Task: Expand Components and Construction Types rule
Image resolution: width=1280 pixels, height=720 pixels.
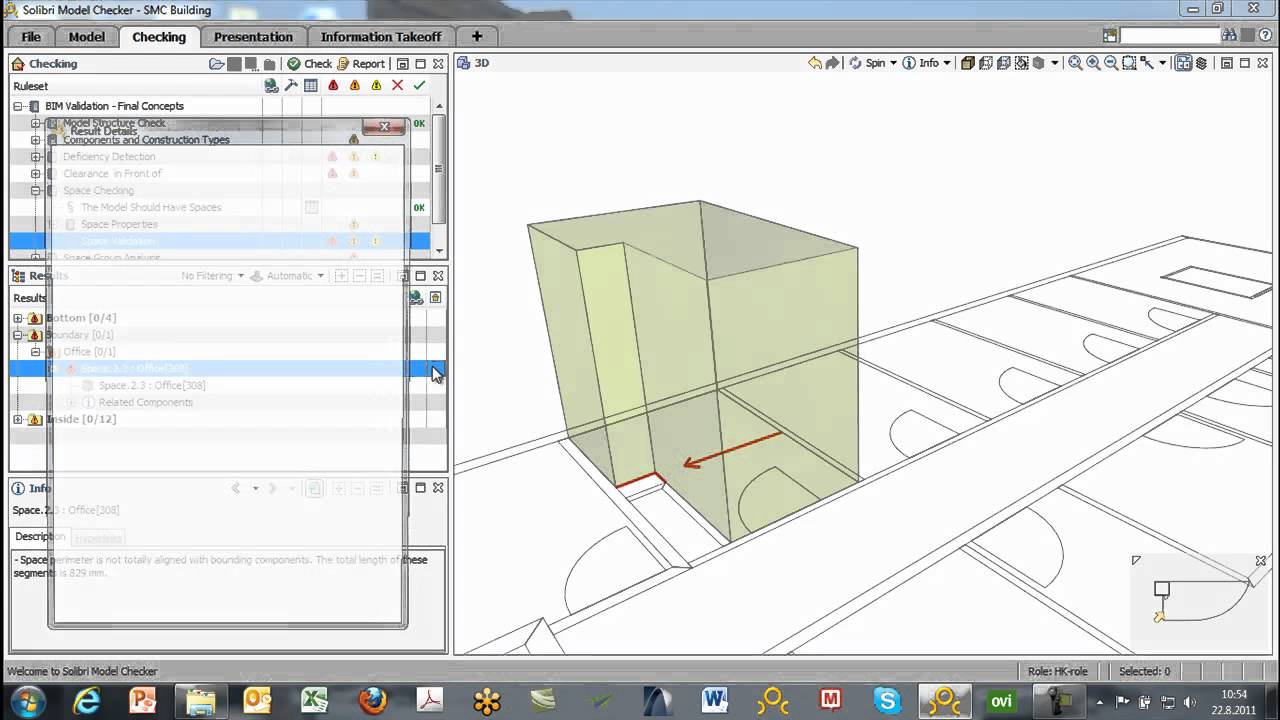Action: pyautogui.click(x=36, y=140)
